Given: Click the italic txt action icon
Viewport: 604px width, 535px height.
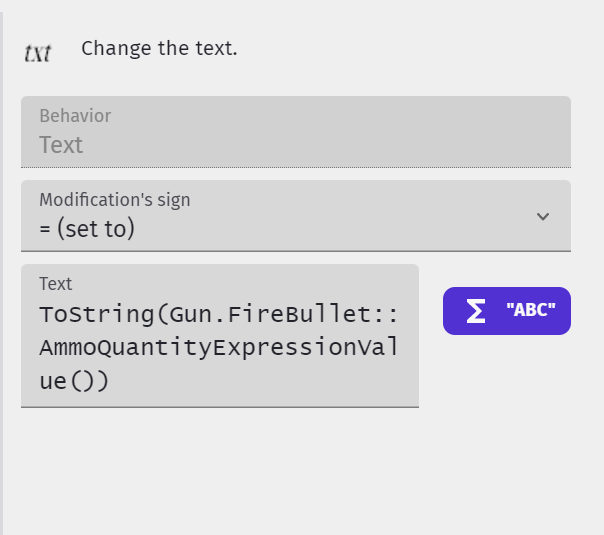Looking at the screenshot, I should point(37,52).
